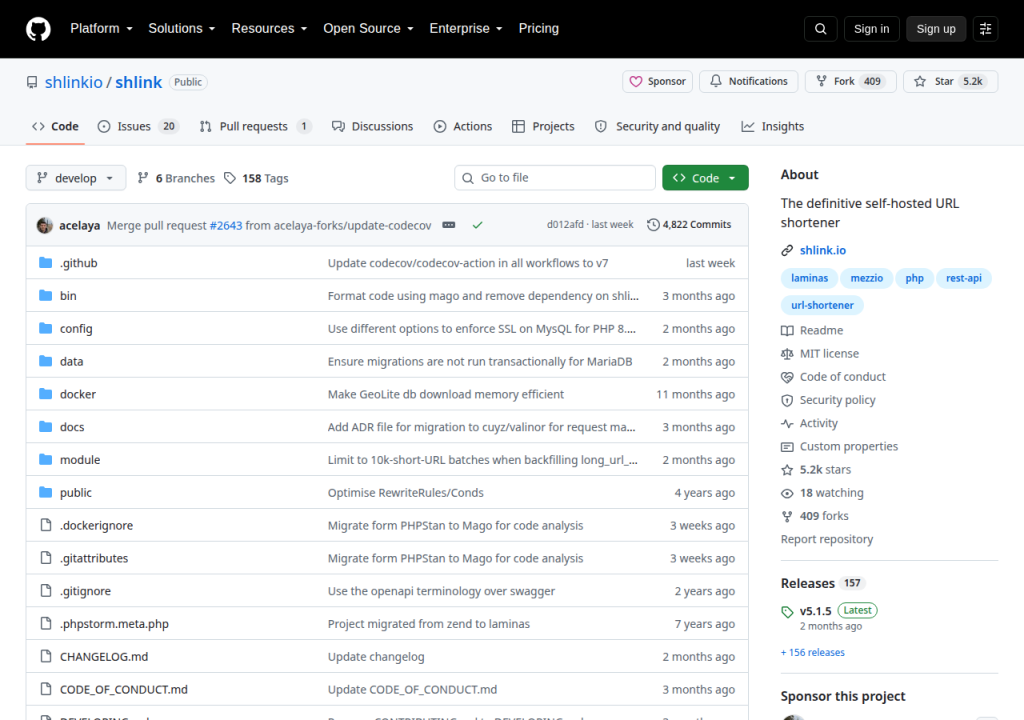This screenshot has width=1024, height=720.
Task: View 6 Branches link
Action: [x=176, y=178]
